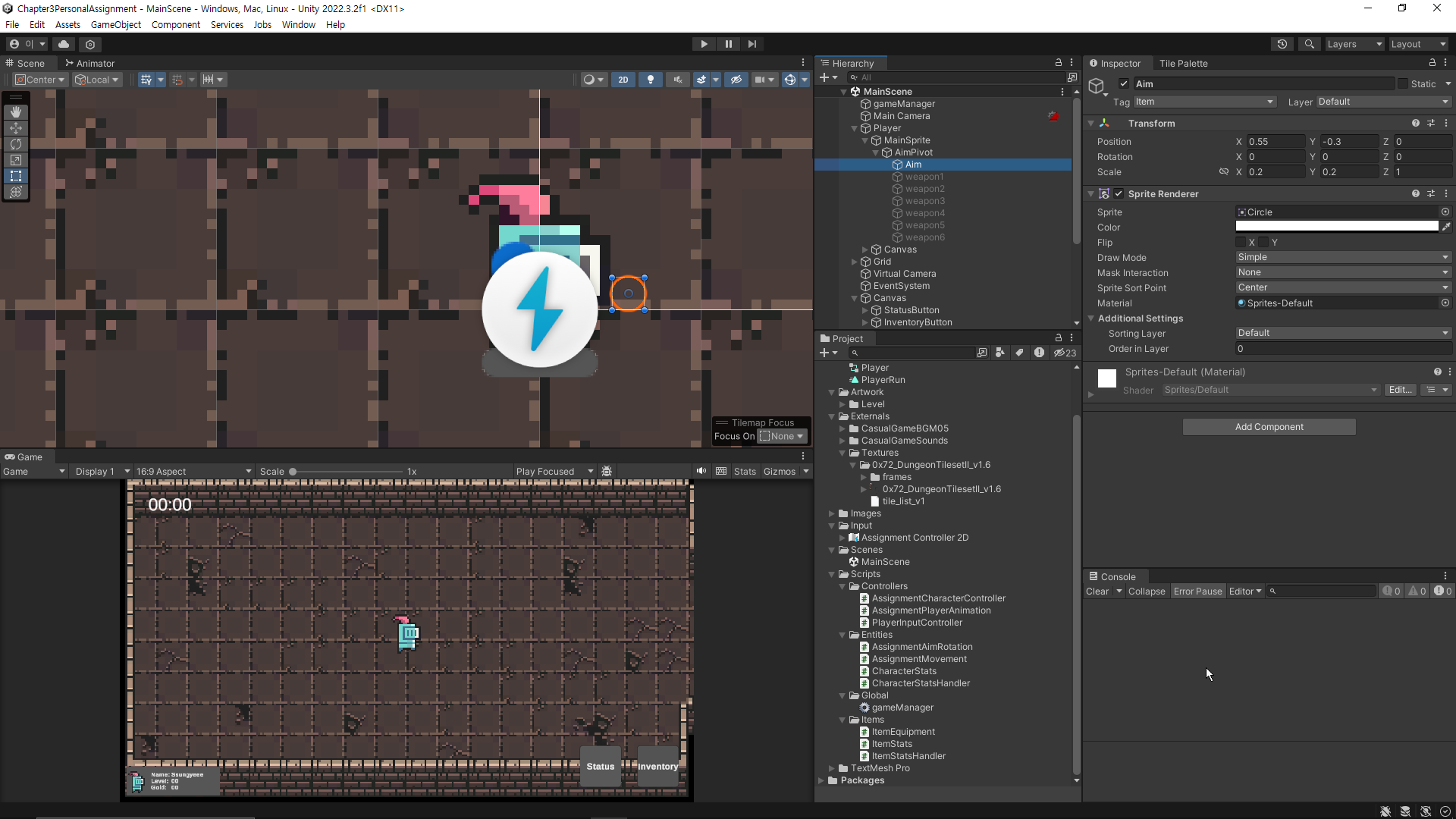Click the Sprite Renderer Color swatch
Image resolution: width=1456 pixels, height=819 pixels.
click(1337, 227)
